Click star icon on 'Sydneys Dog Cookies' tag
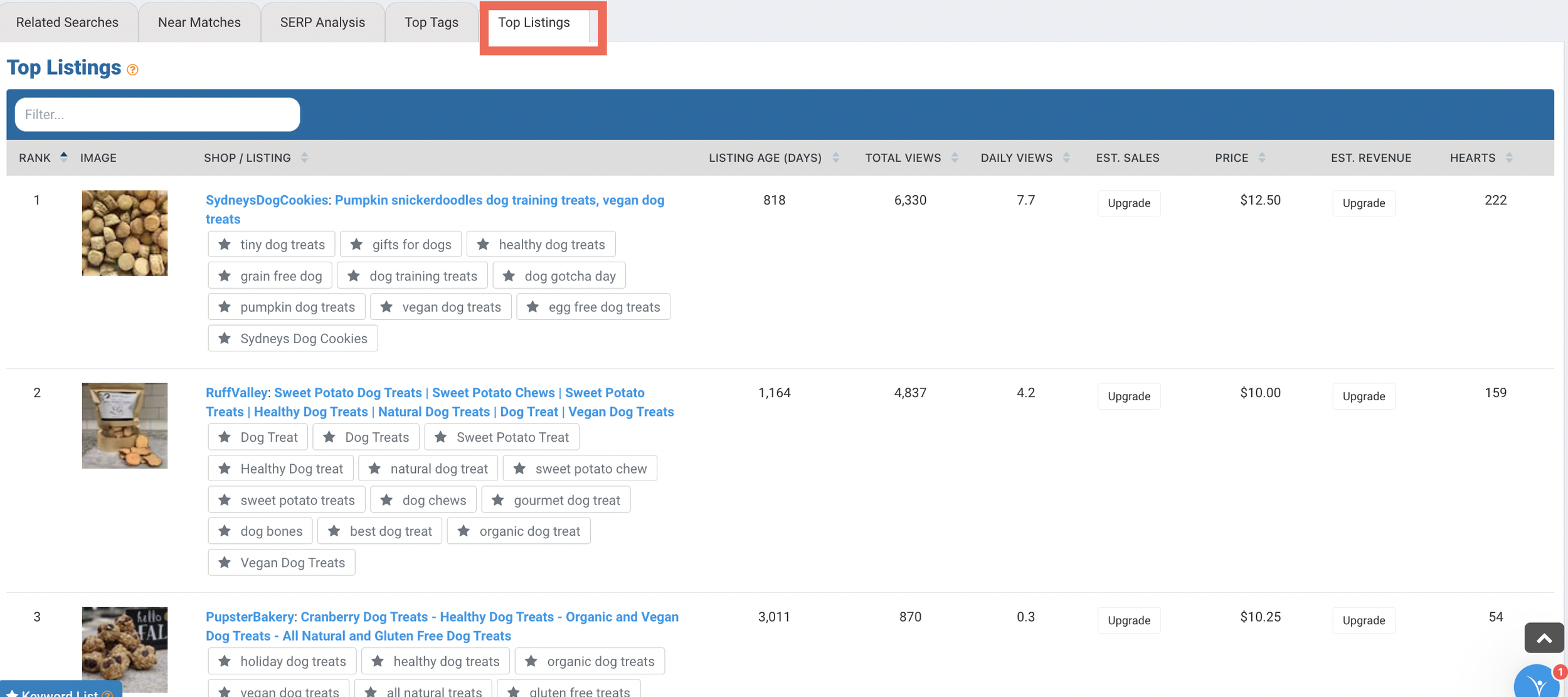Screen dimensions: 1568x697 (x=225, y=339)
